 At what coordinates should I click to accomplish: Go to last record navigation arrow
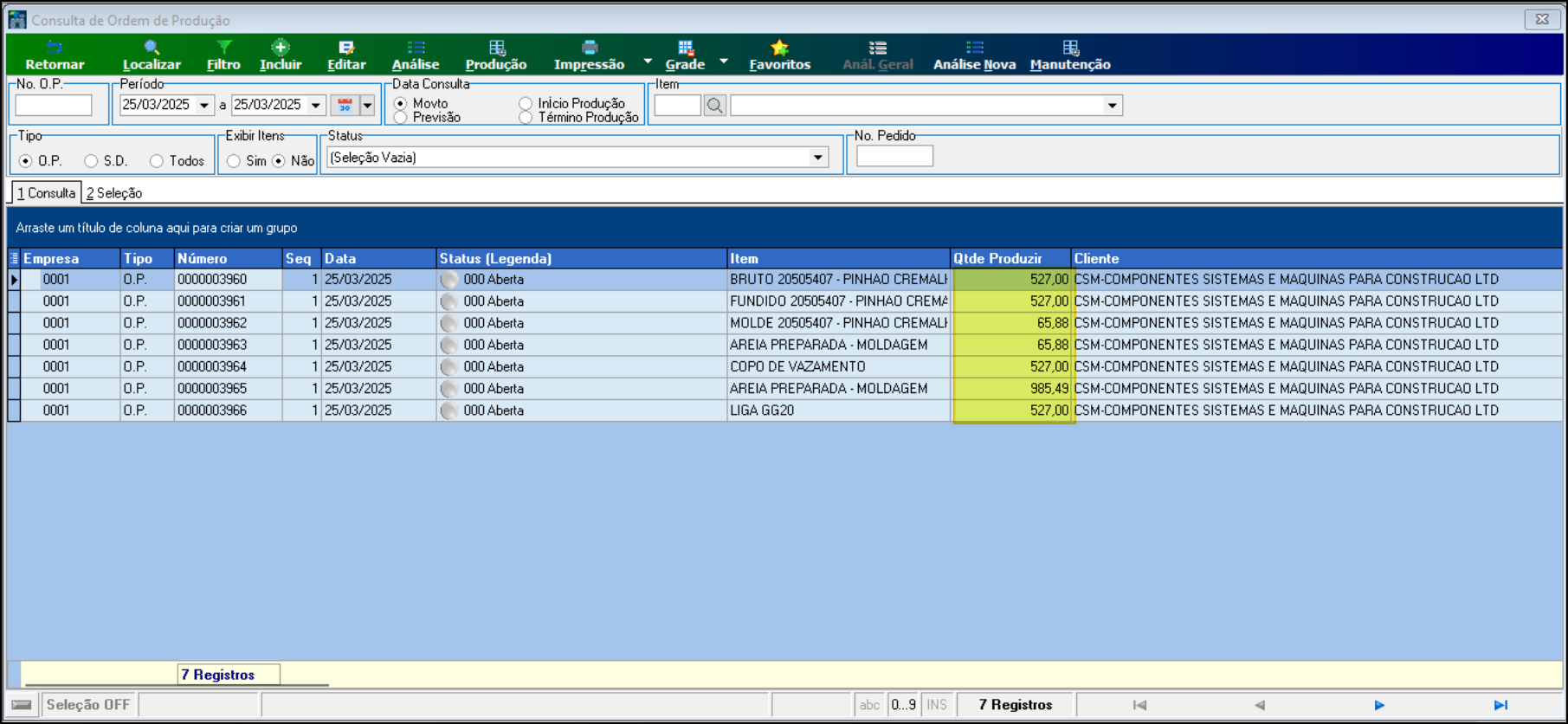[1500, 705]
